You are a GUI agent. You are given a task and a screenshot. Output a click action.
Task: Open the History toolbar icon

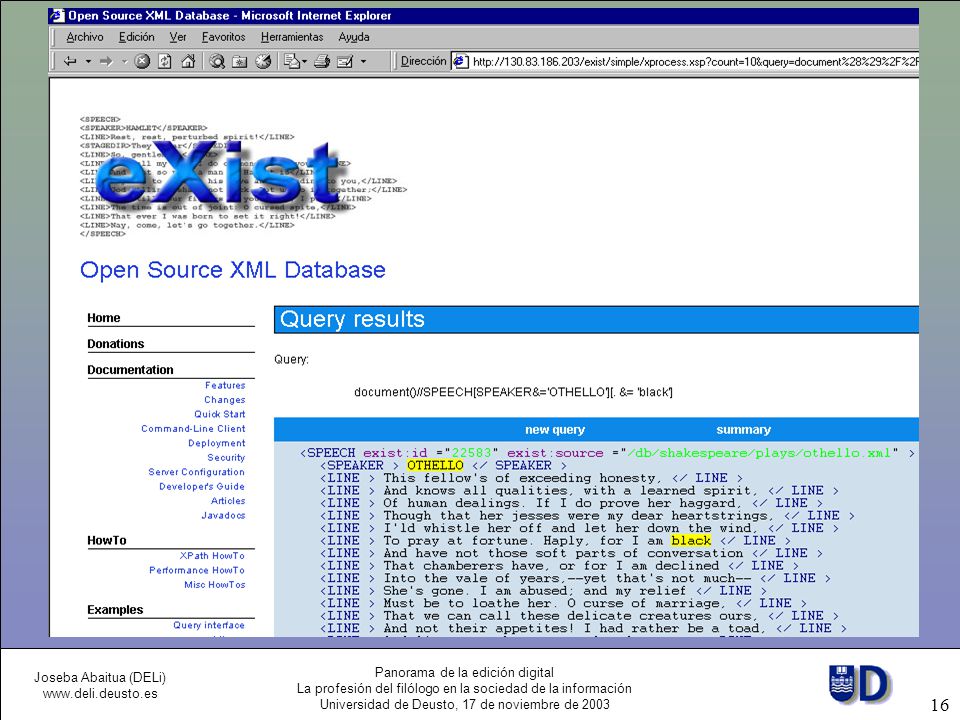pos(263,61)
